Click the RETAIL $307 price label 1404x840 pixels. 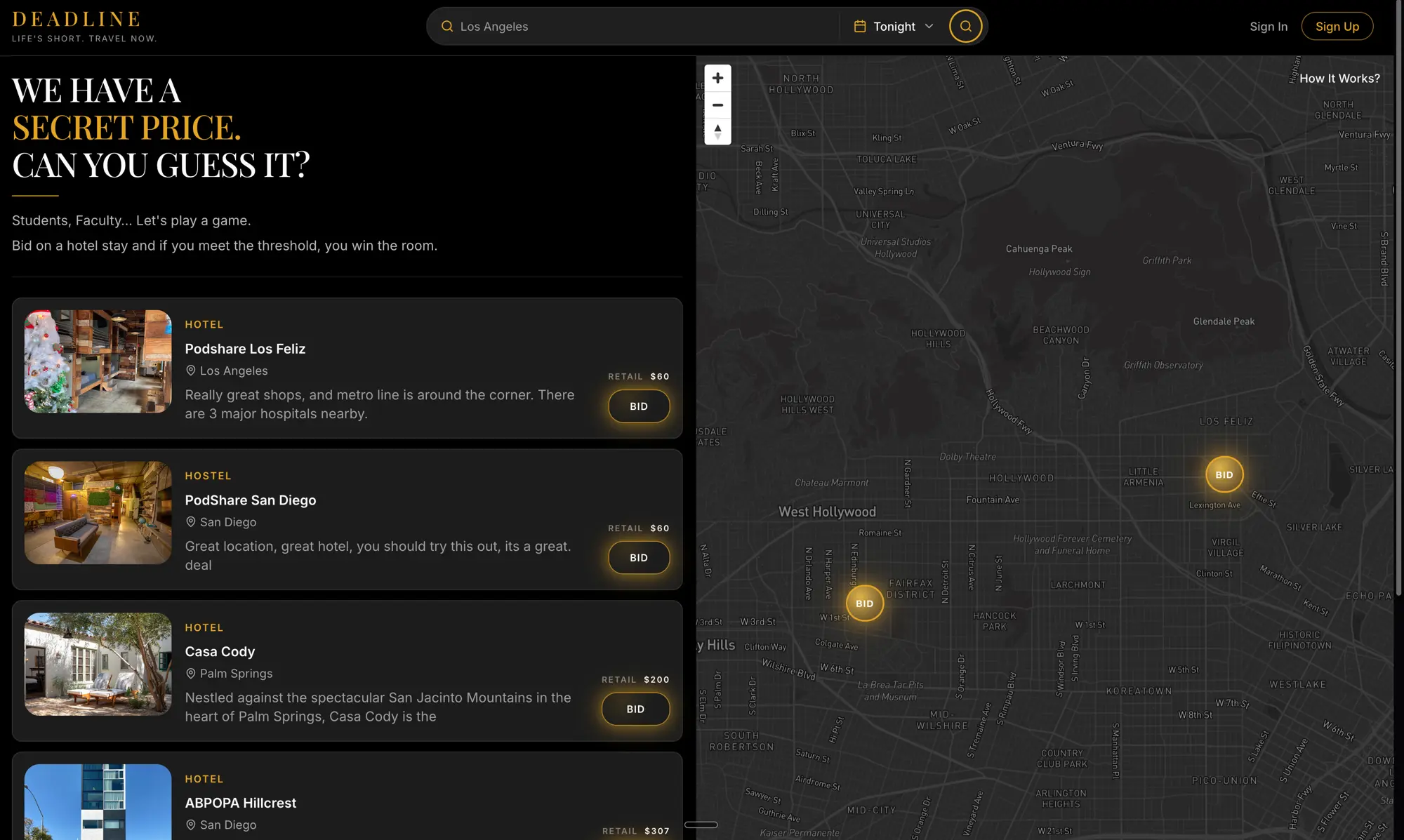tap(636, 831)
